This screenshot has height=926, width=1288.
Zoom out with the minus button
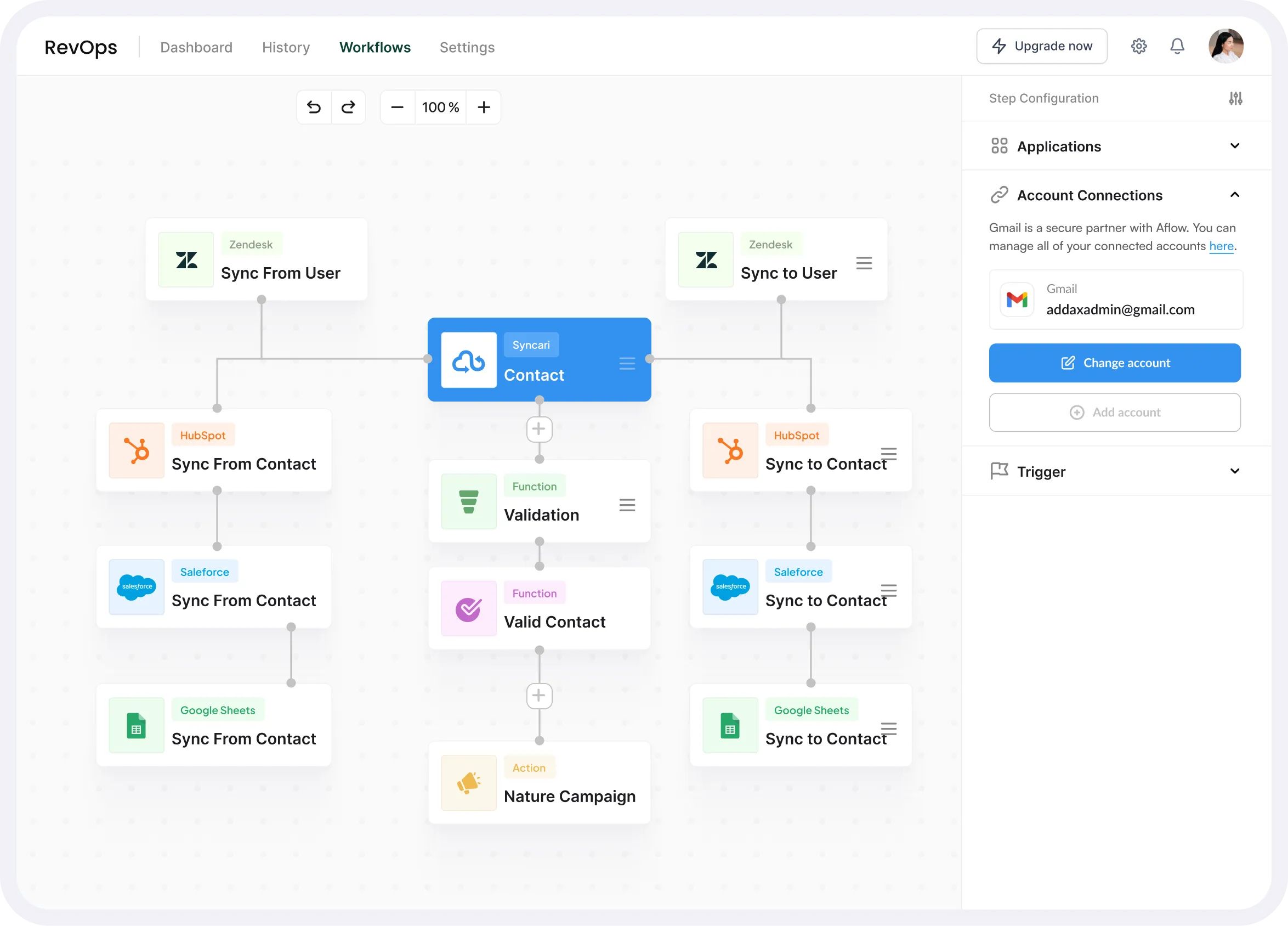click(x=398, y=107)
